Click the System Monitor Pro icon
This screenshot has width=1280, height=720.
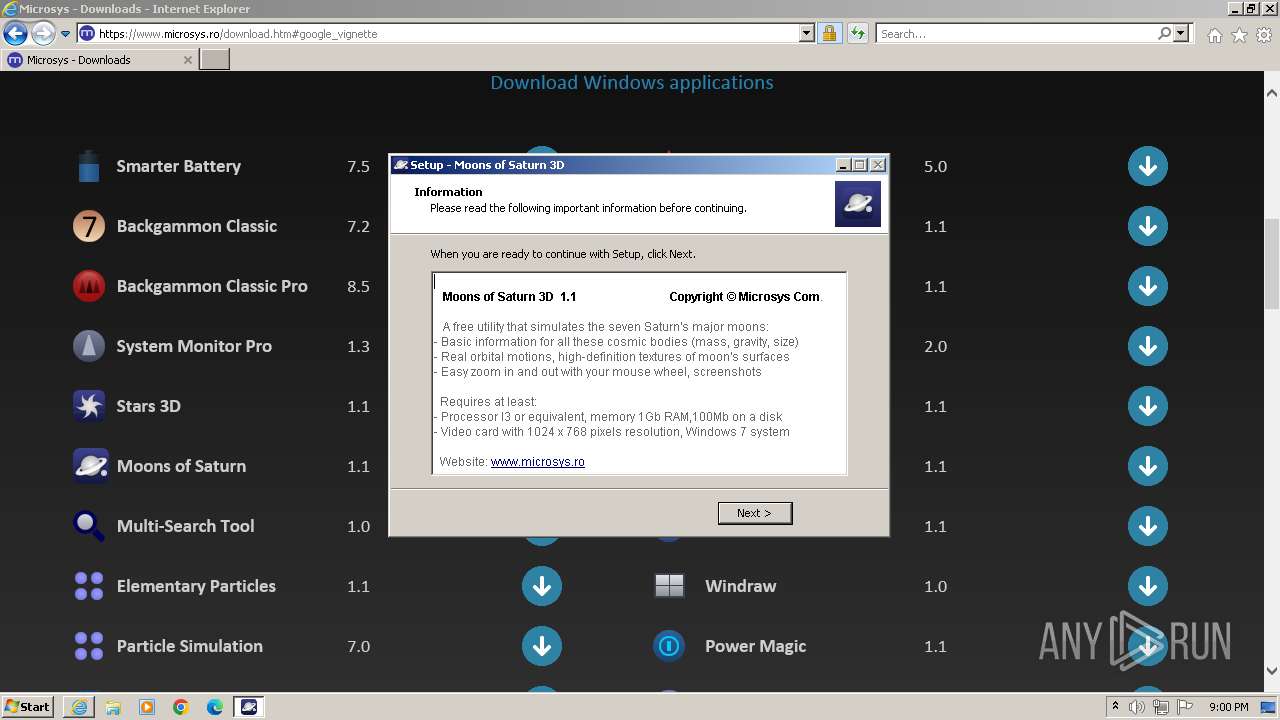coord(89,346)
